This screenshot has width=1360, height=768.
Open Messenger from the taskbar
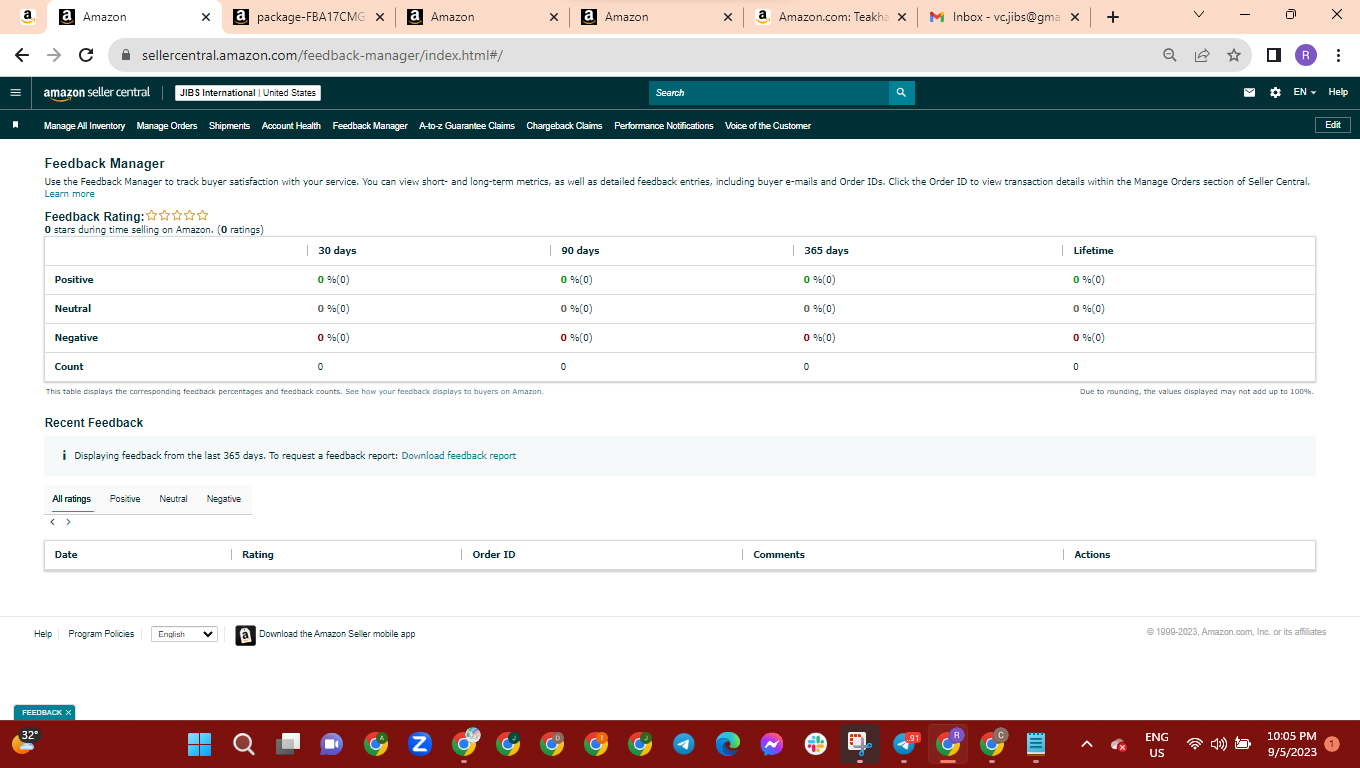[772, 744]
